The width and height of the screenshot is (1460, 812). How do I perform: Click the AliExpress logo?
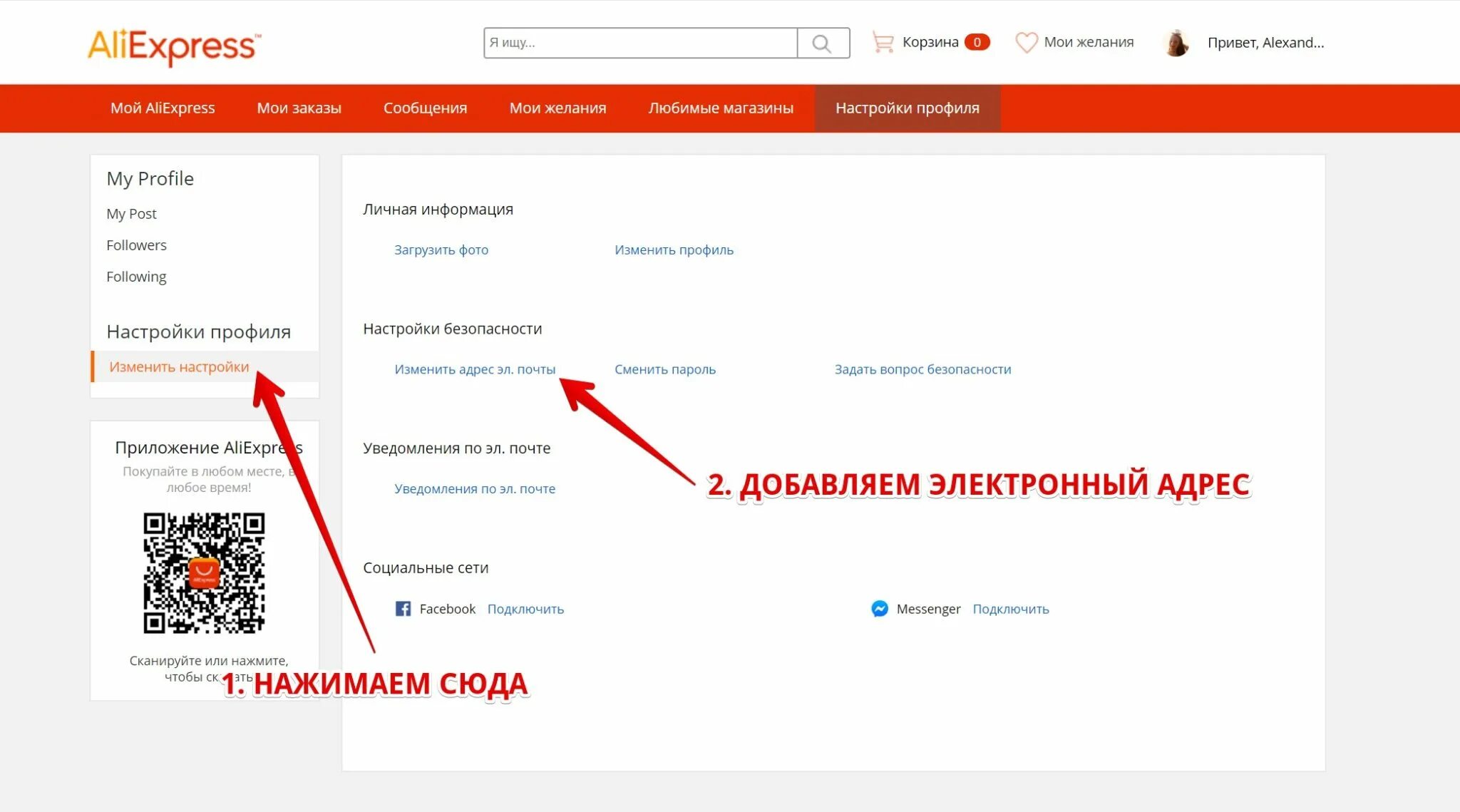174,46
